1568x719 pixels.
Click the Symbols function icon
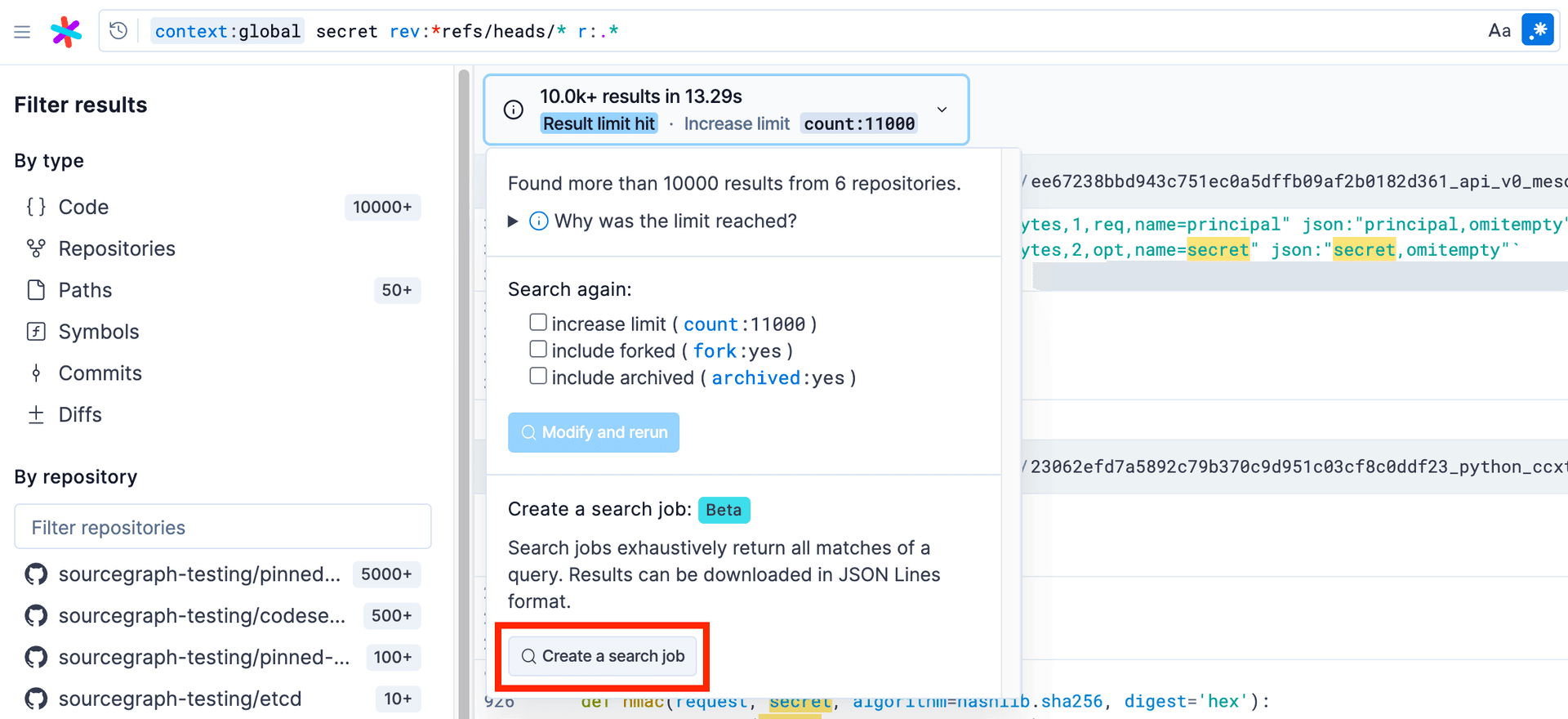[36, 332]
